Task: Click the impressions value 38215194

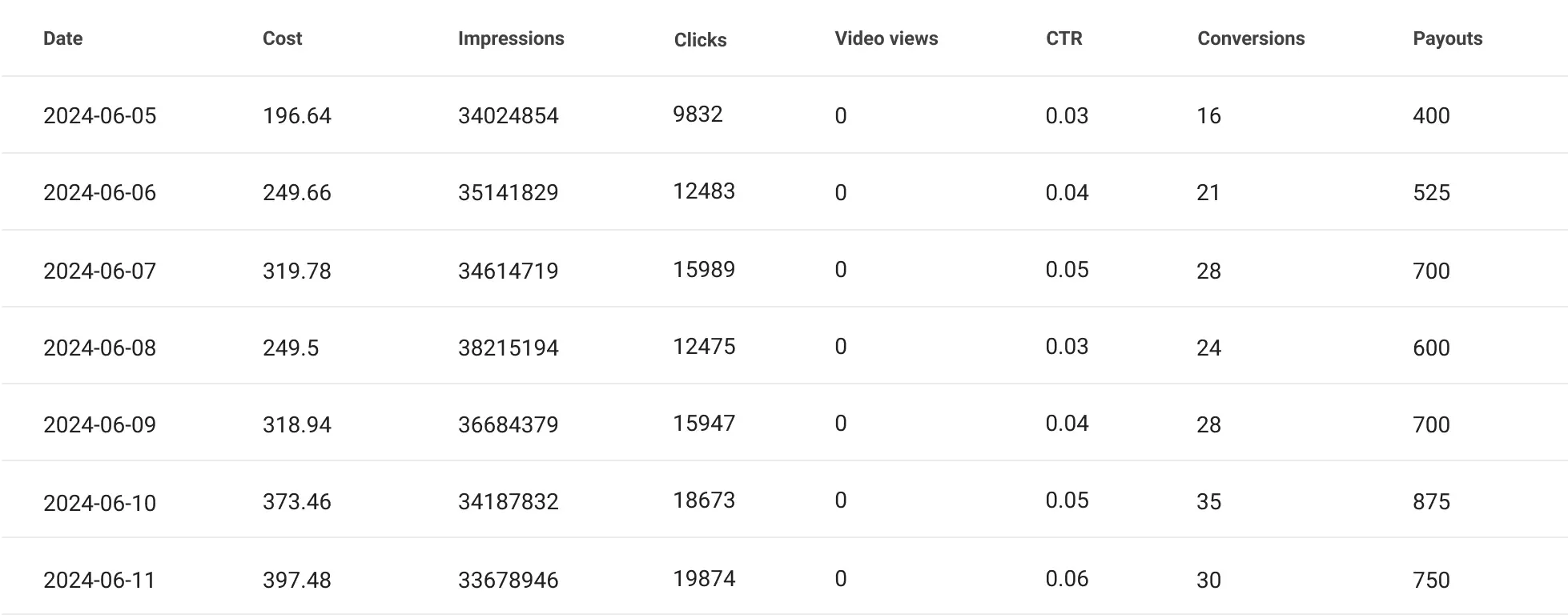Action: (508, 348)
